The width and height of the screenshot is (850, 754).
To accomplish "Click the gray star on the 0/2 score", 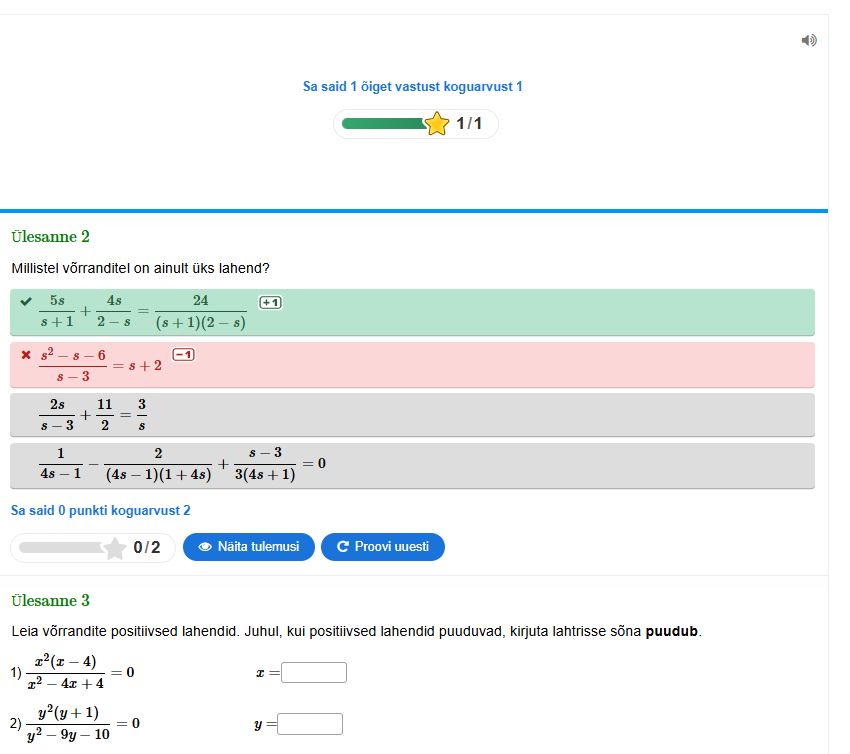I will (x=115, y=548).
